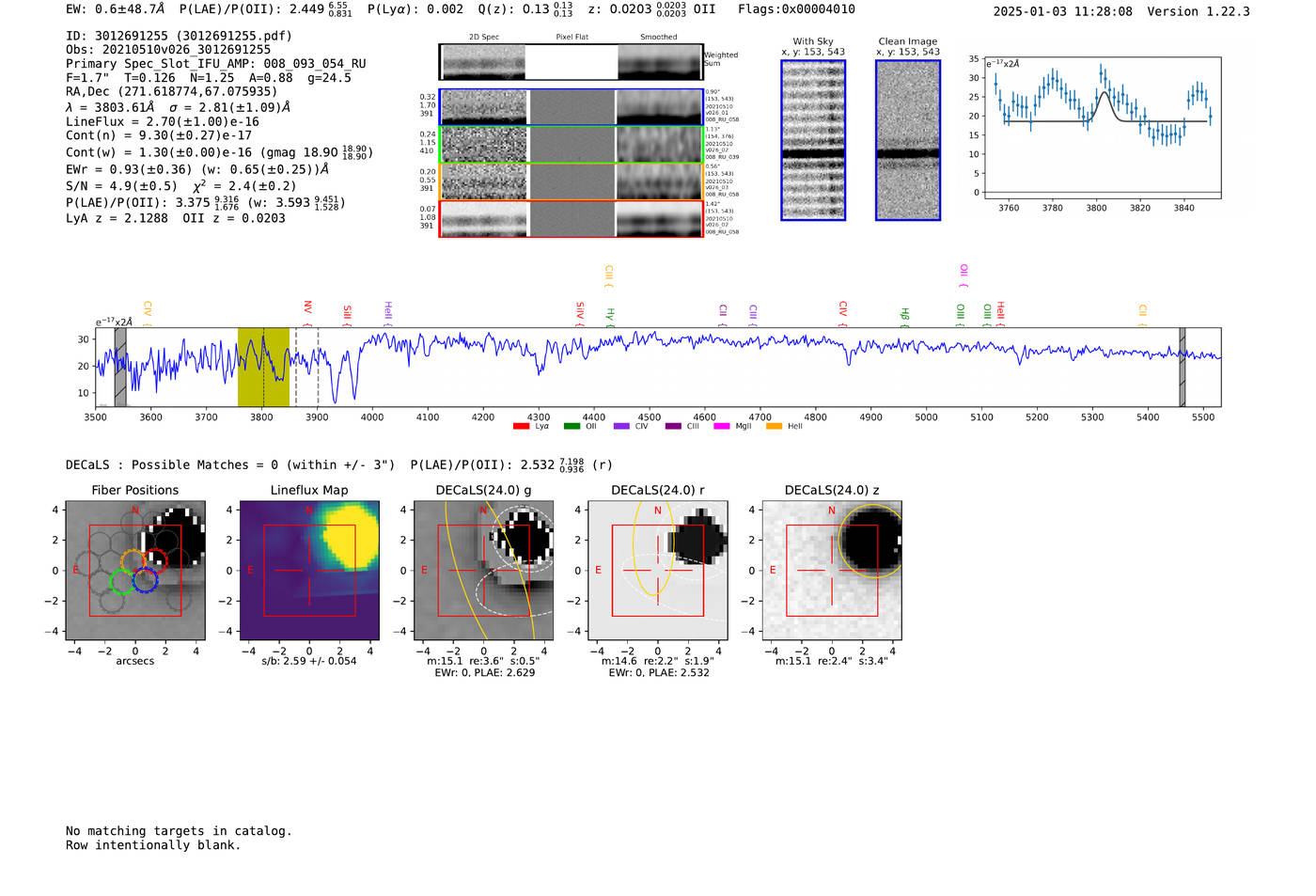Click the Obs: 20210510v026_3012691255 line
Image resolution: width=1316 pixels, height=896 pixels.
click(168, 50)
